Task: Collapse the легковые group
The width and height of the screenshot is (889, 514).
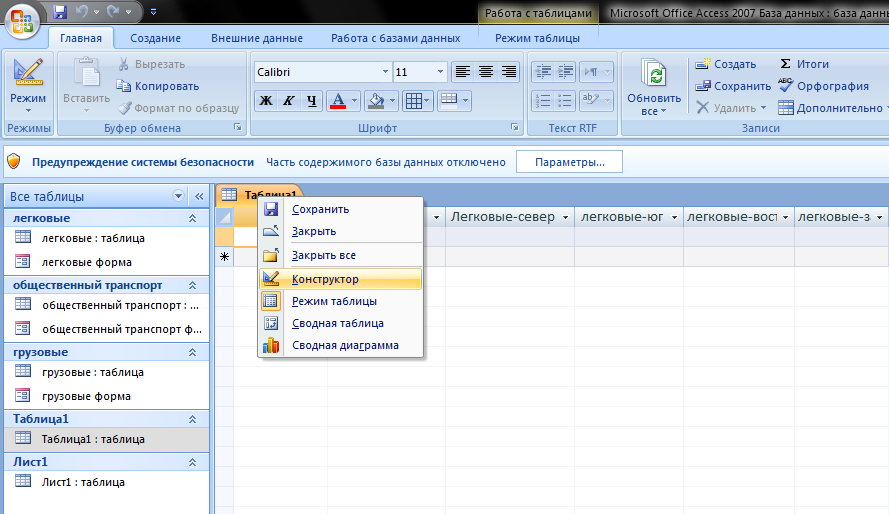Action: pos(192,218)
